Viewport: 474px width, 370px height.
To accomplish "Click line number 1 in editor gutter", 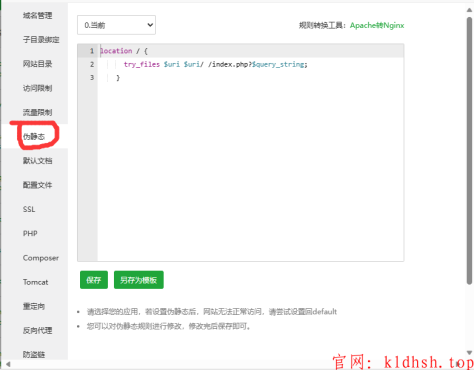I will pyautogui.click(x=92, y=51).
